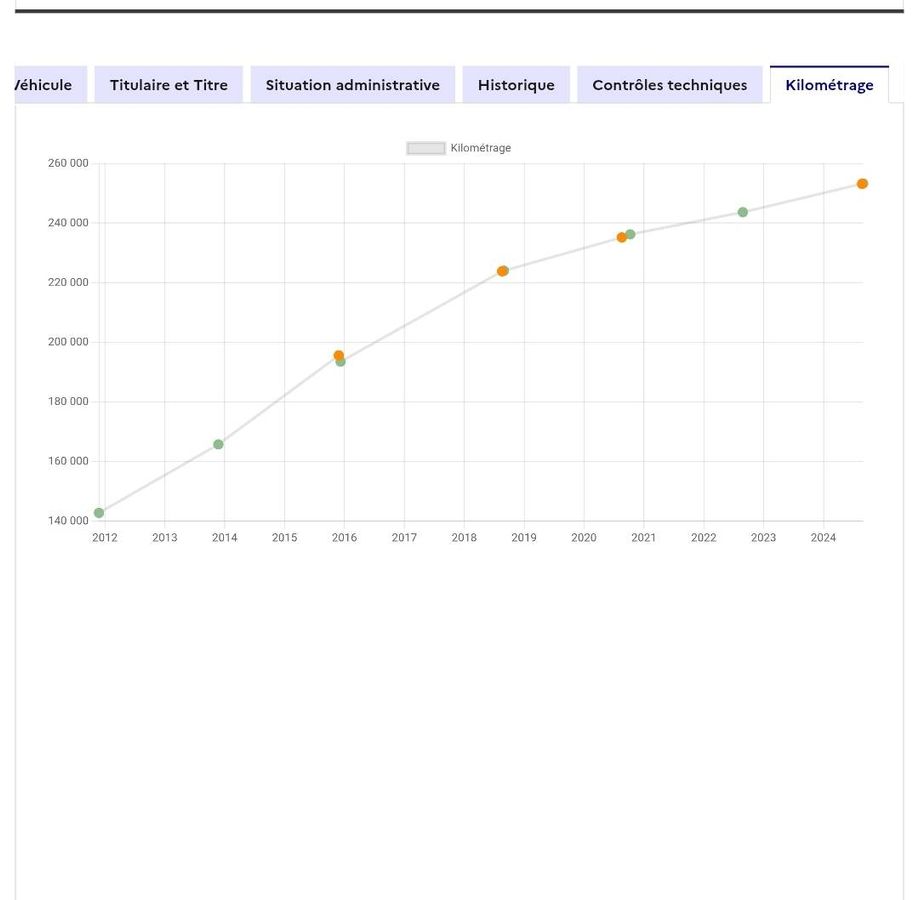Click the 260 000 y-axis label
919x900 pixels.
[68, 163]
